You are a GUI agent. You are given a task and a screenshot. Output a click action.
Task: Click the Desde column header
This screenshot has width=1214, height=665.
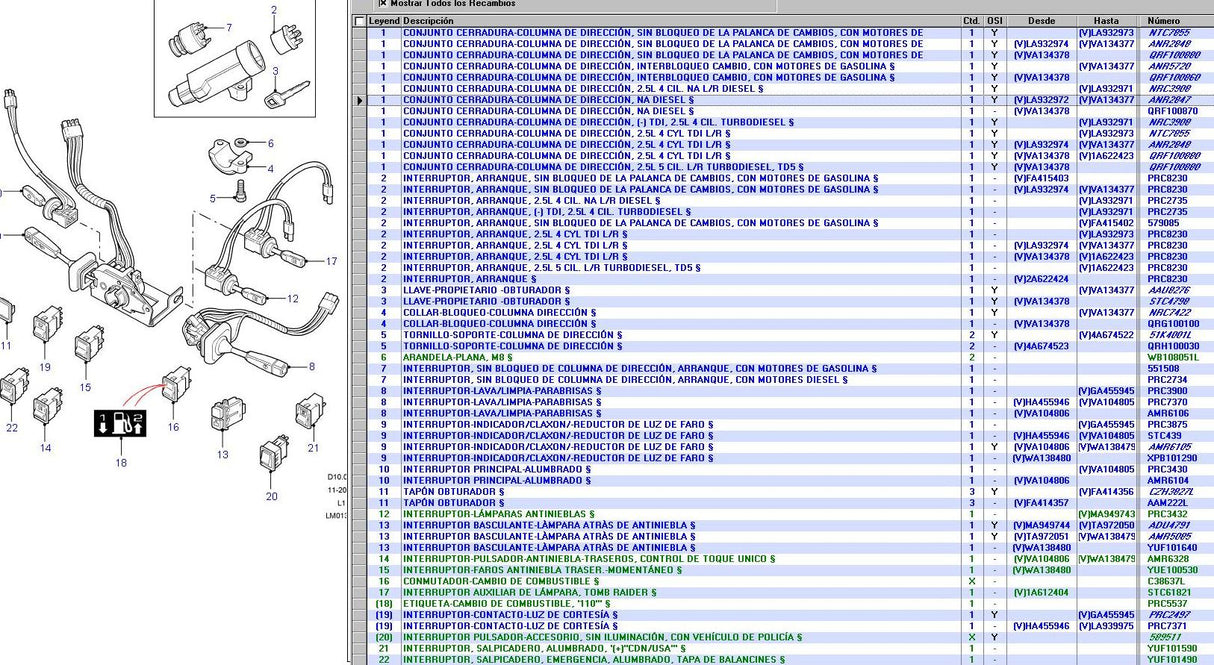click(1041, 21)
